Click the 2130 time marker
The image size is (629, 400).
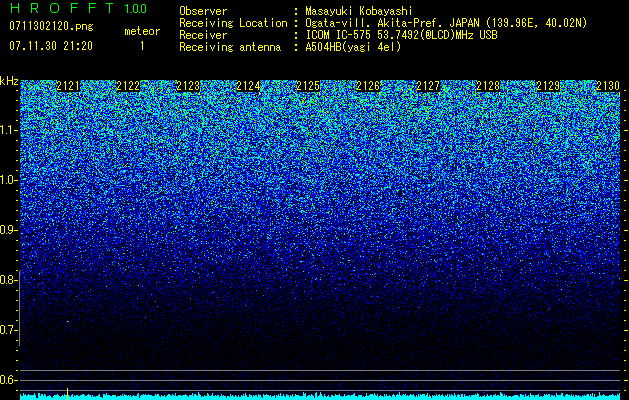point(608,86)
